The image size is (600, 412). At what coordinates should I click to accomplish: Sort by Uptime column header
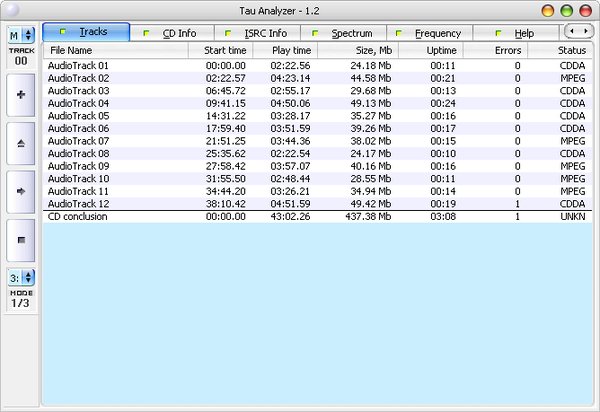(x=431, y=50)
